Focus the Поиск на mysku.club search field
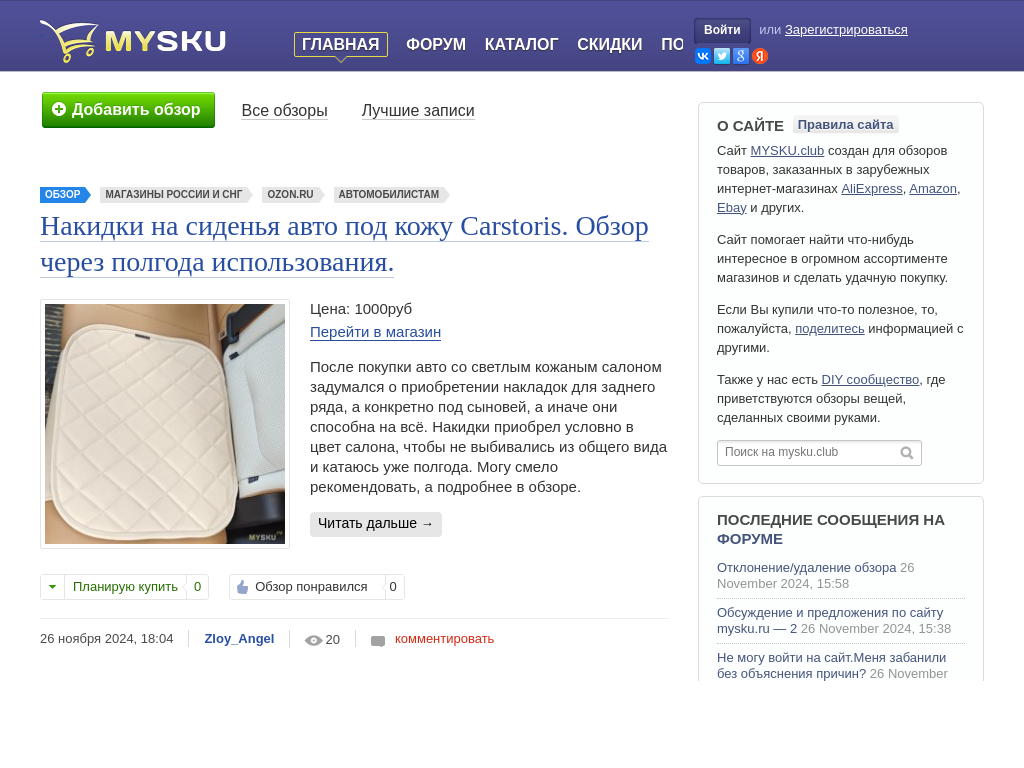This screenshot has height=768, width=1024. 819,453
